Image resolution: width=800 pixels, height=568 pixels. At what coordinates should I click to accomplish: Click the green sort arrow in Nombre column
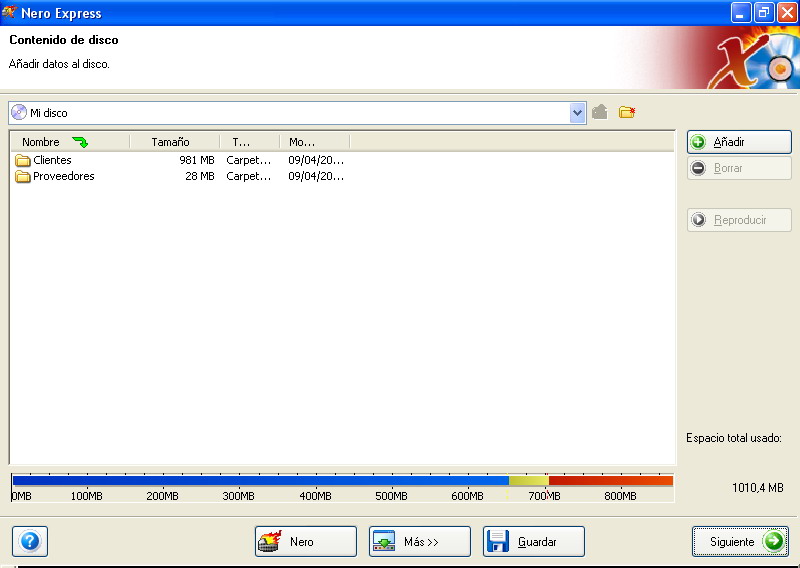(80, 142)
